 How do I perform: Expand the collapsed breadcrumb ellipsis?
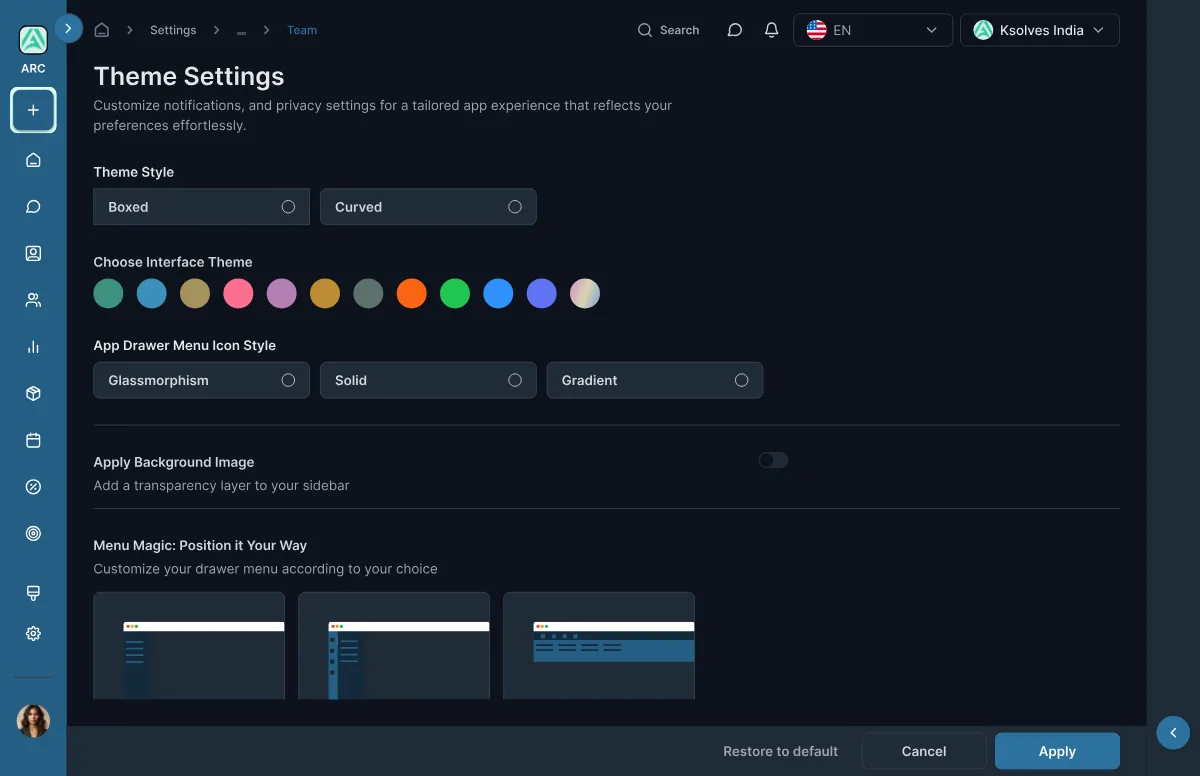pyautogui.click(x=242, y=31)
